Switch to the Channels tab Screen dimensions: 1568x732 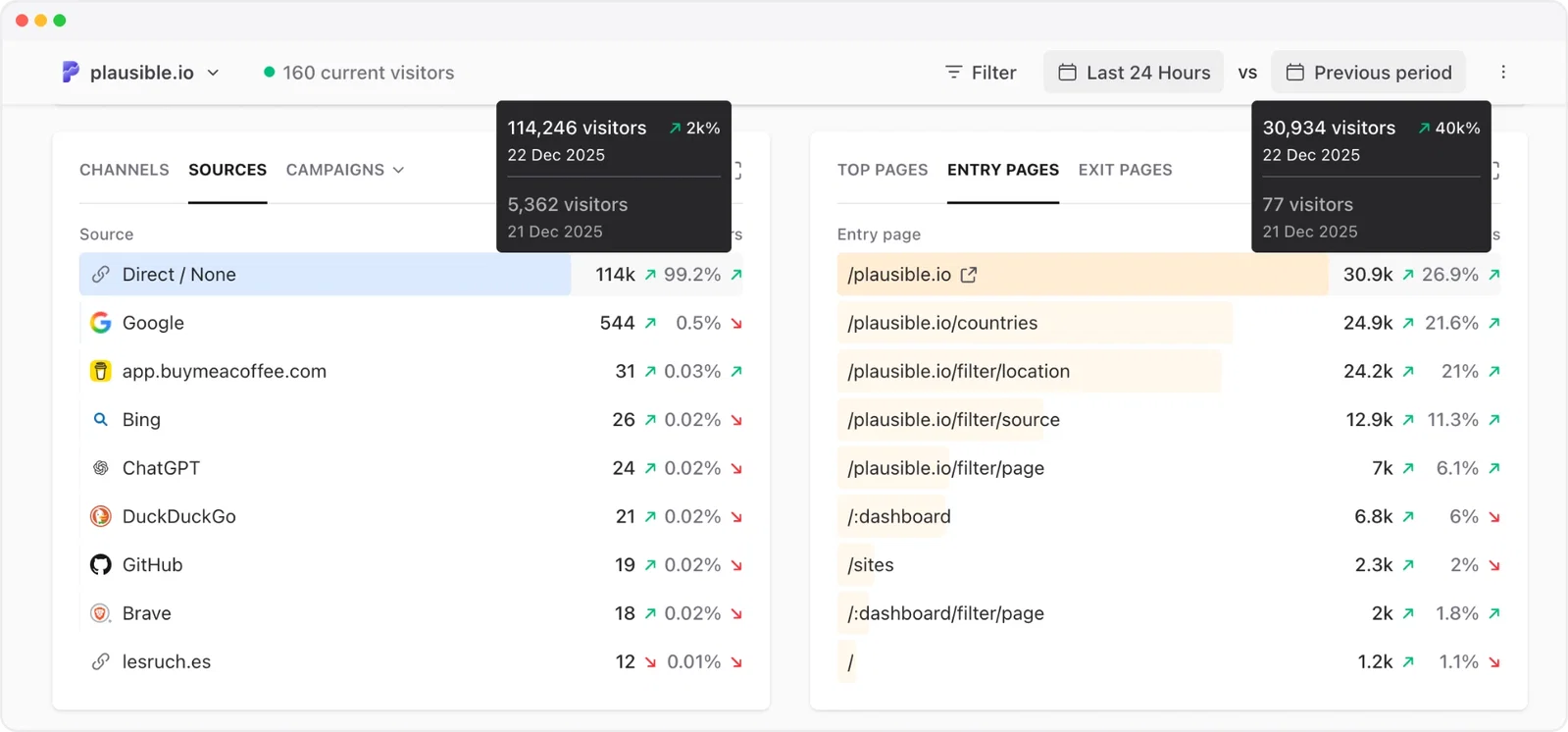click(125, 170)
